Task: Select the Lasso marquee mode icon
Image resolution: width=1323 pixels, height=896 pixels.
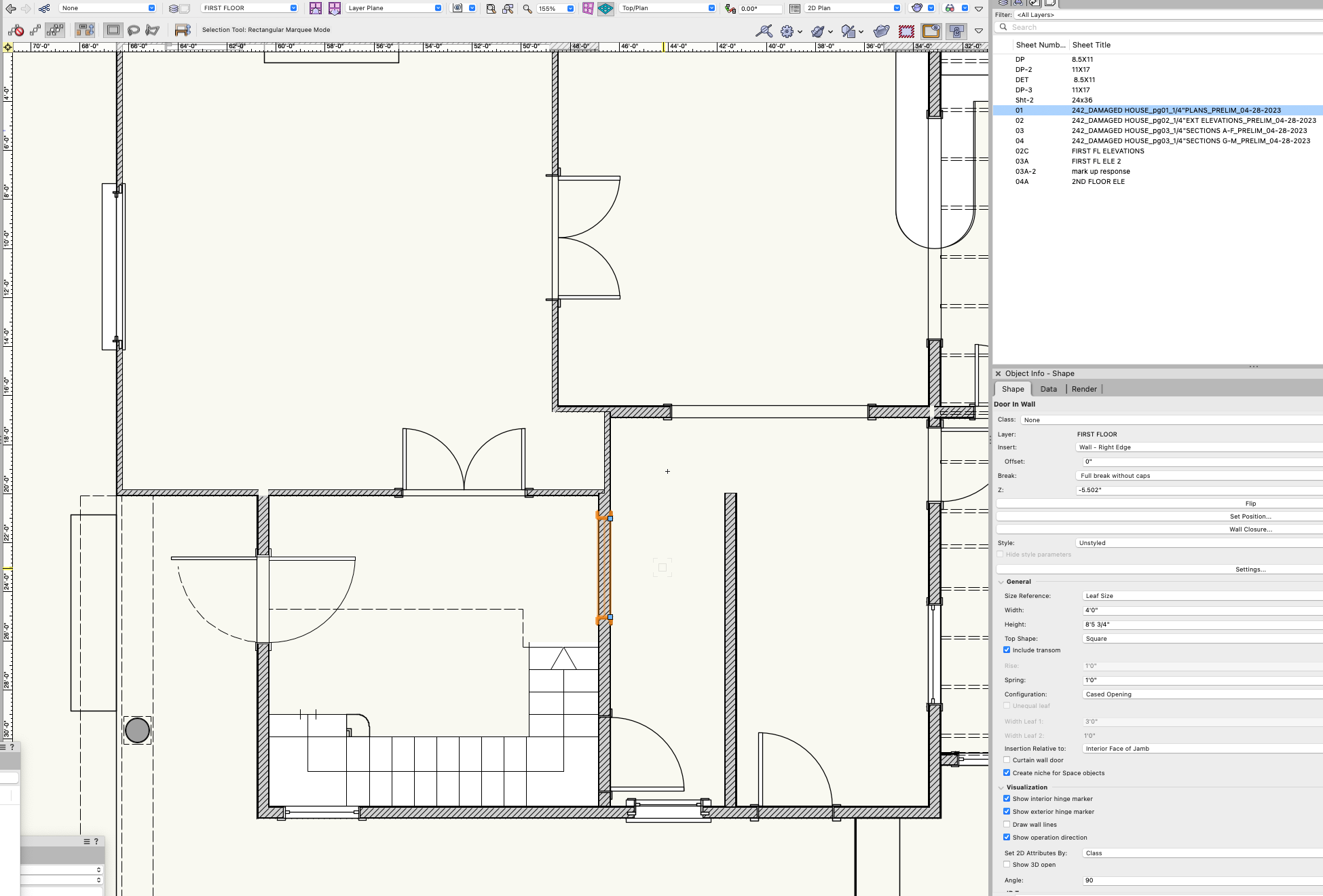Action: 134,30
